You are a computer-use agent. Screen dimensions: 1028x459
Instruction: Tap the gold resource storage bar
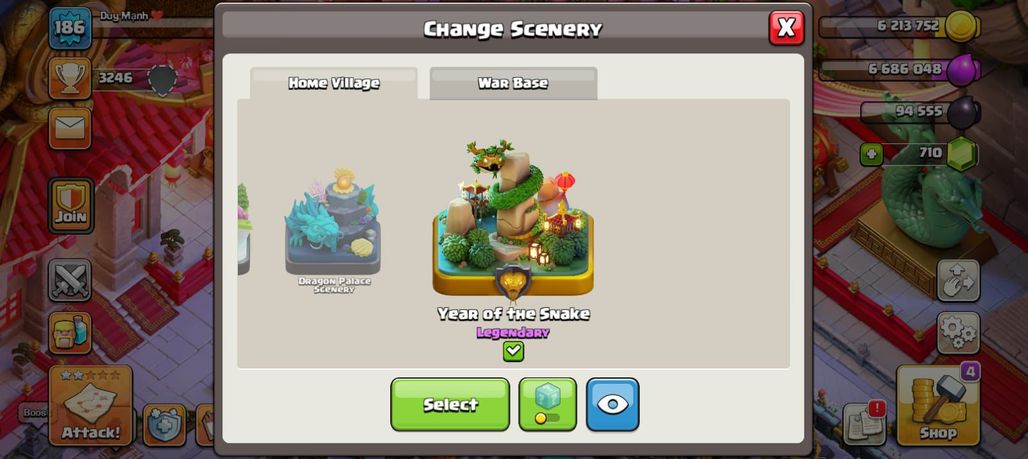click(x=899, y=27)
